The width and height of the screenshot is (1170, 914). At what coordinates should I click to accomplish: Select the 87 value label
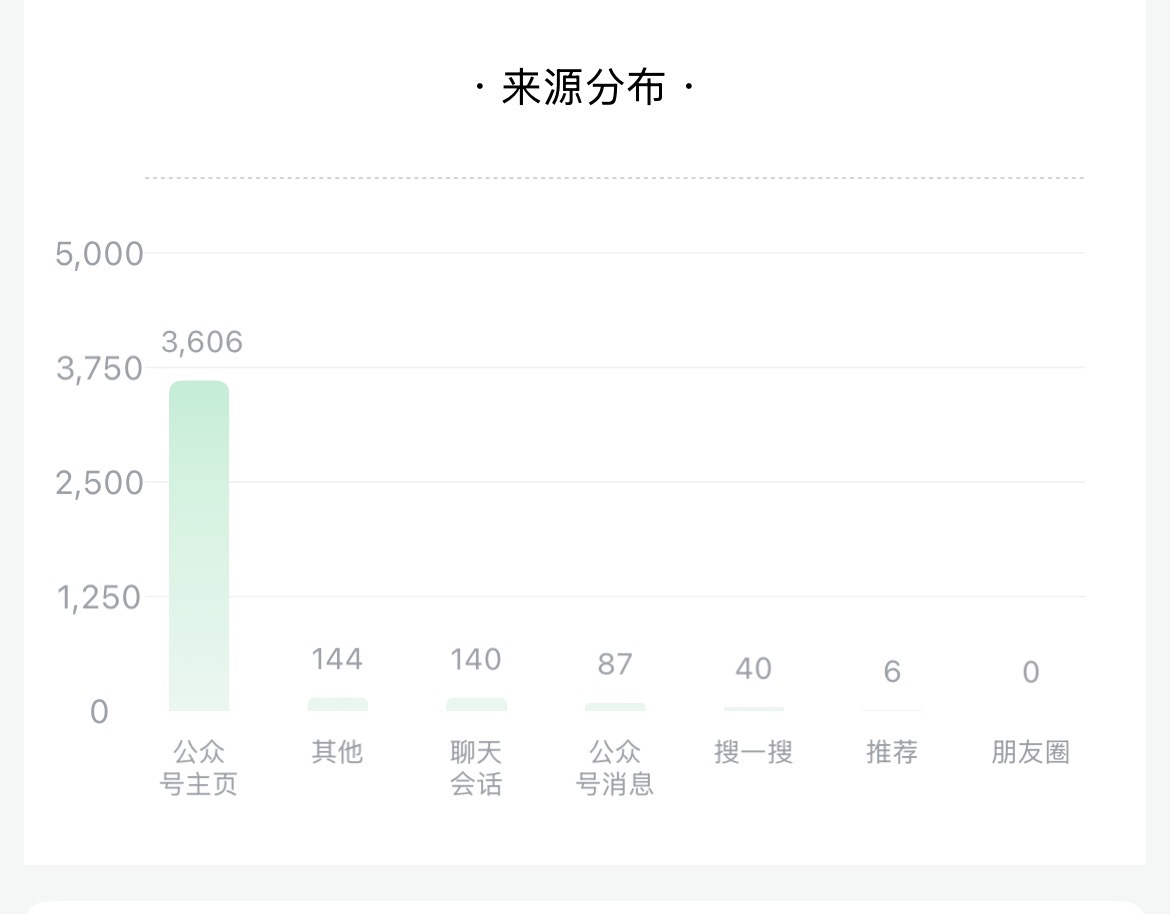click(615, 664)
